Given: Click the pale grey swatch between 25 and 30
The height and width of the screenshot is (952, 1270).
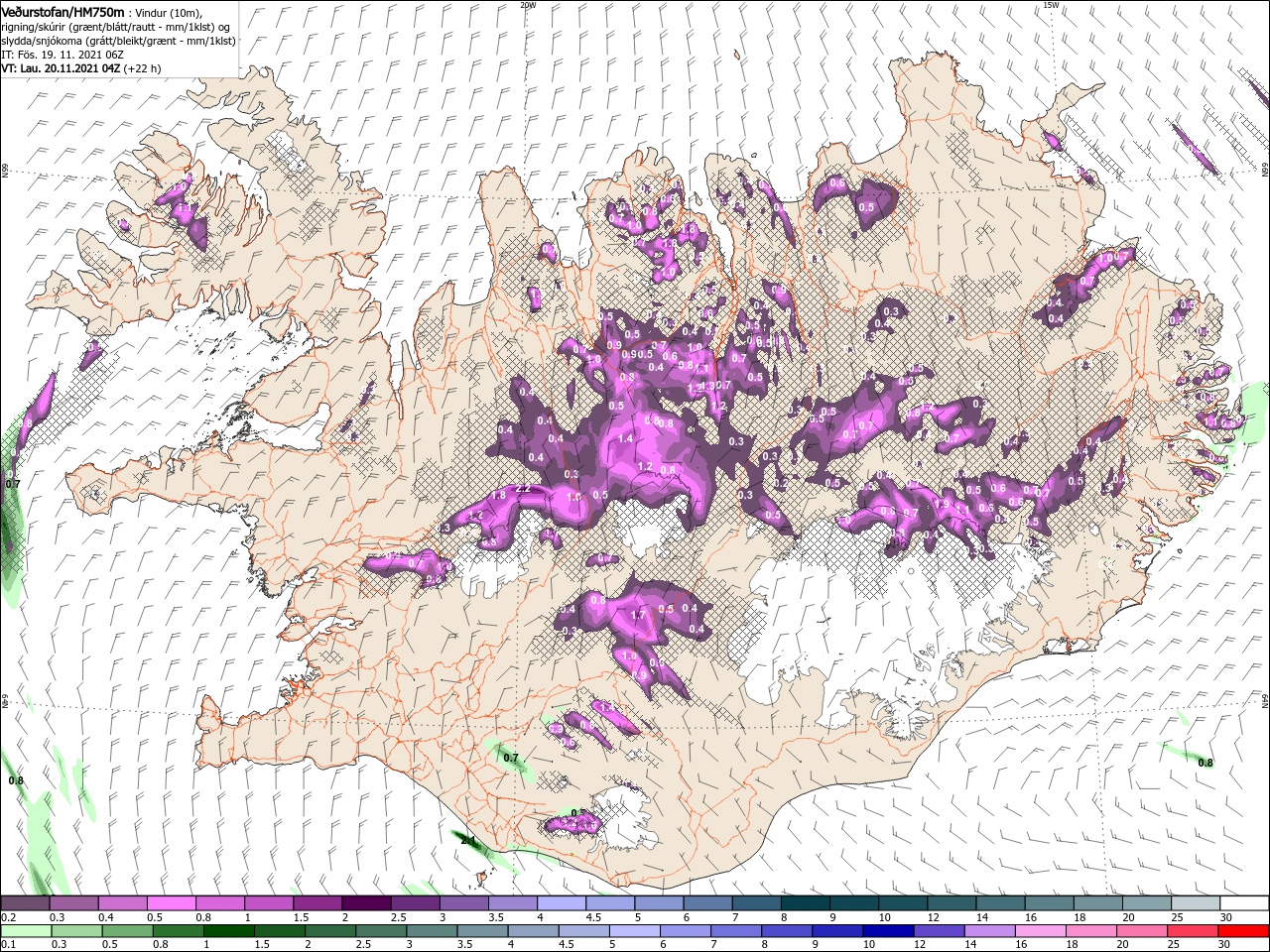Looking at the screenshot, I should pos(1195,903).
